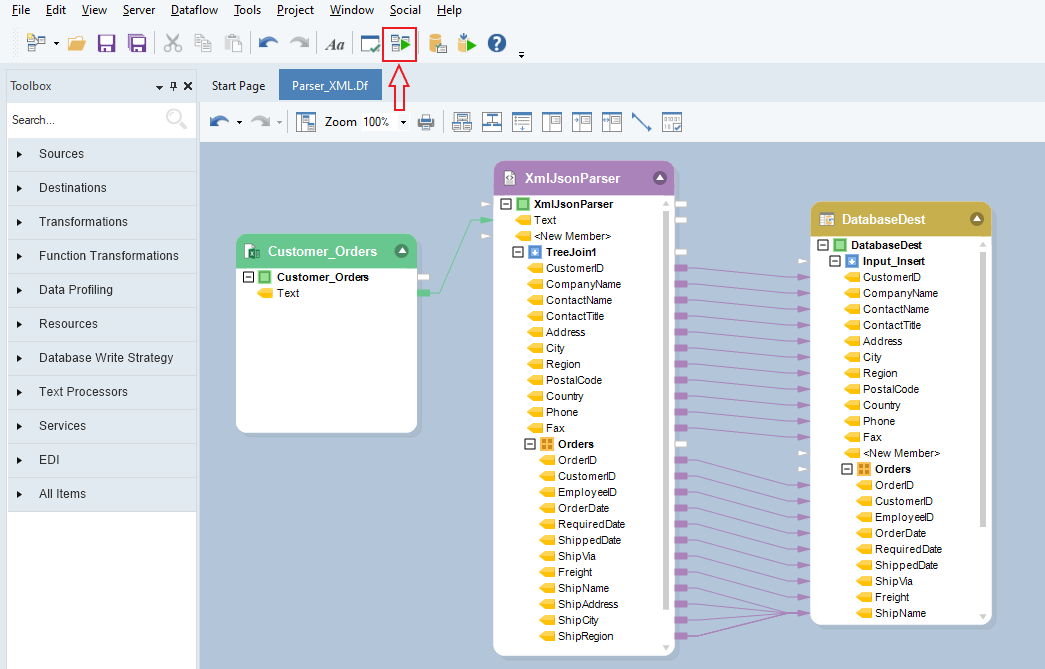Collapse the XmlJsonParser object header arrow
The height and width of the screenshot is (669, 1045).
tap(659, 178)
